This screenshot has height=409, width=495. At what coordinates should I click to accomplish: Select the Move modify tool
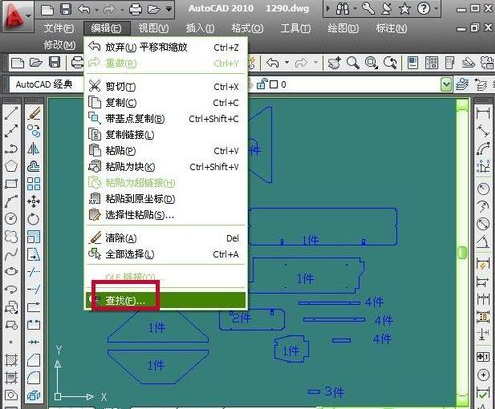34,201
